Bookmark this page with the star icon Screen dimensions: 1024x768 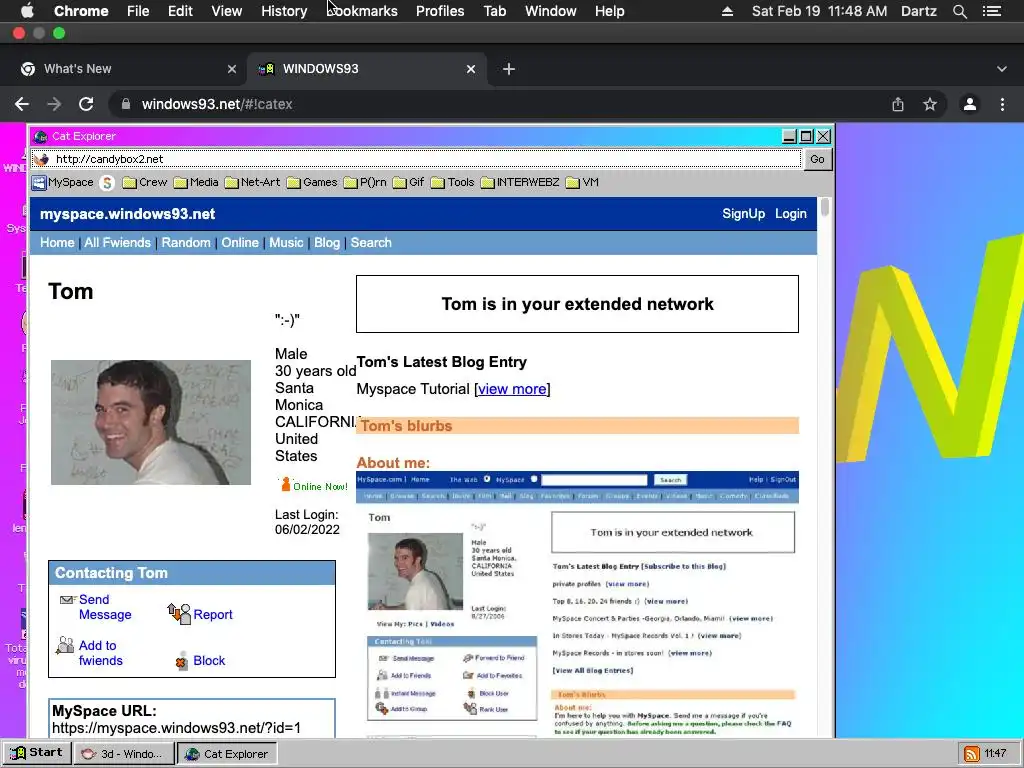coord(930,104)
